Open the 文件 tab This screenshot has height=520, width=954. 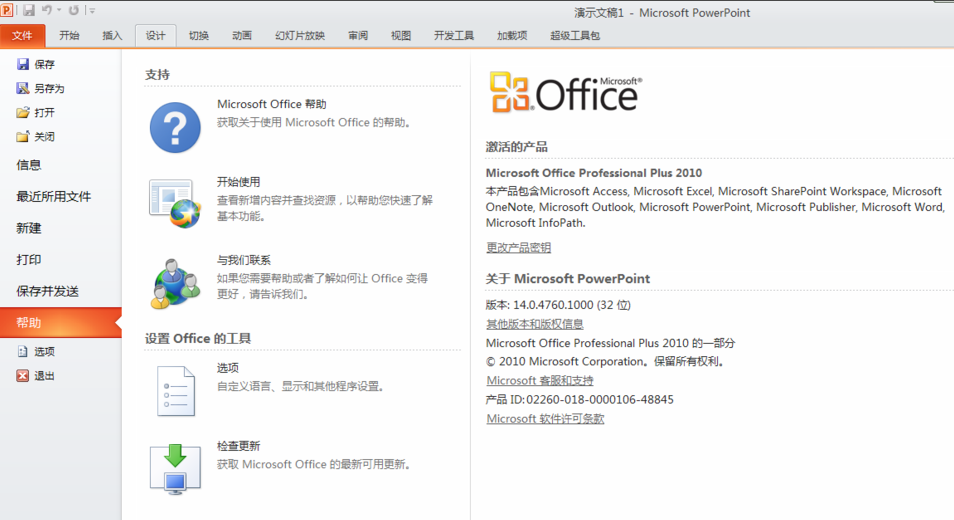pos(23,35)
